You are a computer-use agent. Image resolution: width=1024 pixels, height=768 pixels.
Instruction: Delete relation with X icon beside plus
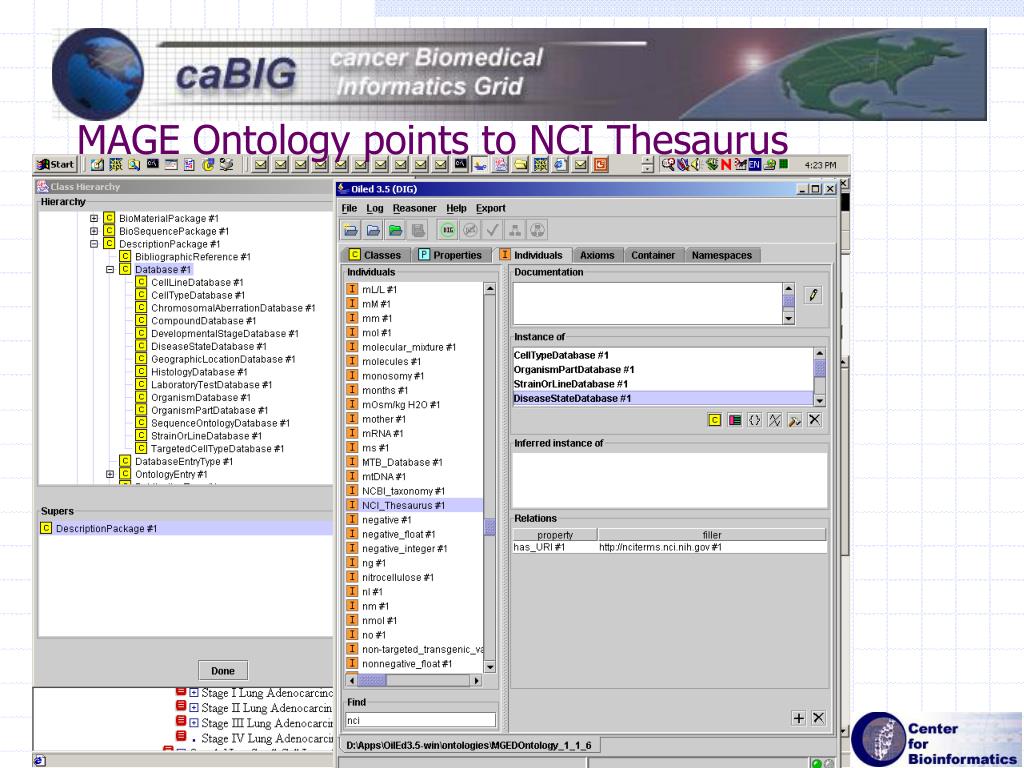coord(818,718)
